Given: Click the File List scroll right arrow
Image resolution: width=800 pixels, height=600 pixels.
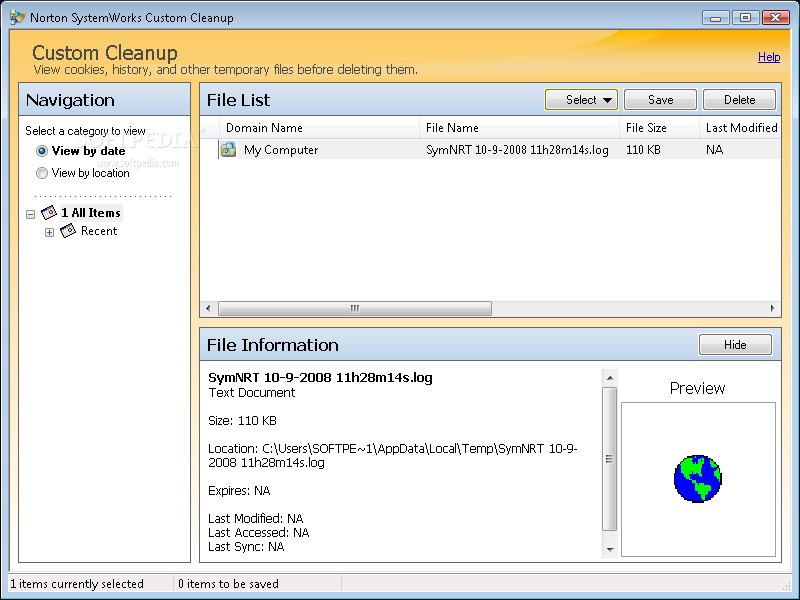Looking at the screenshot, I should [772, 308].
